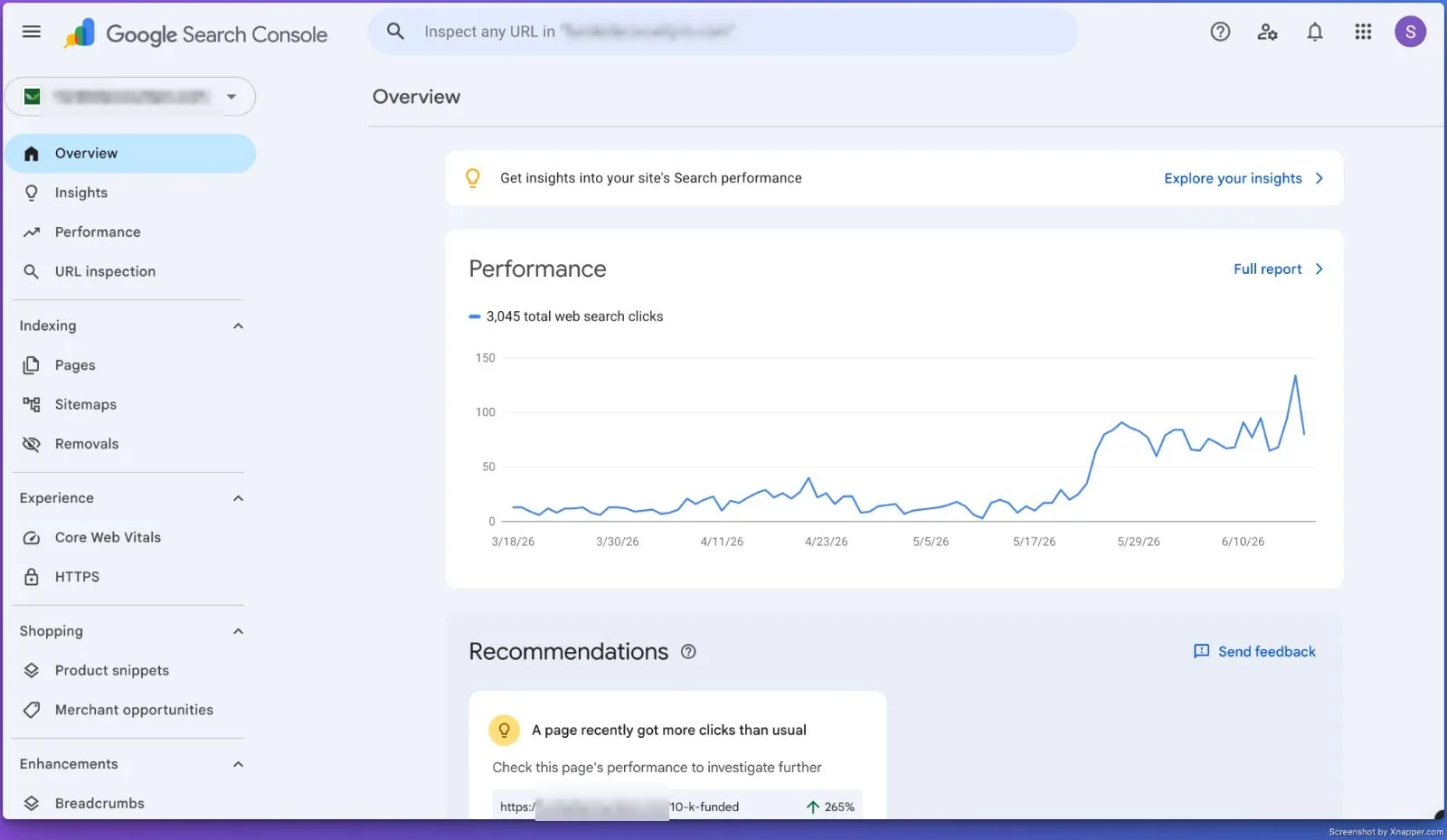Click the Overview home icon
1447x840 pixels.
32,154
